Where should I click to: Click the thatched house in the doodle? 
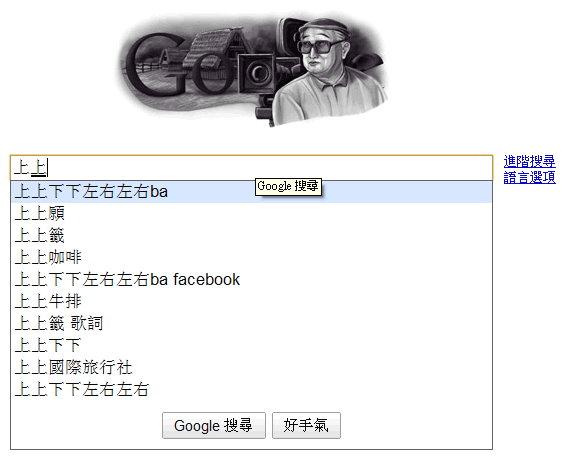click(x=217, y=54)
